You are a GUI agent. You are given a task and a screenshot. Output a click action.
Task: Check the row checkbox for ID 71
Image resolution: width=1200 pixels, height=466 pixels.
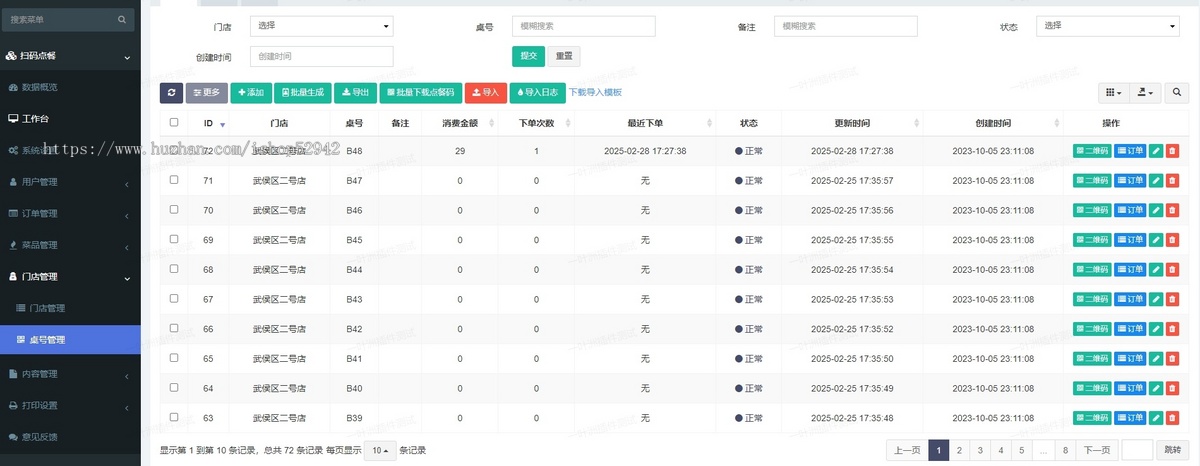tap(174, 180)
